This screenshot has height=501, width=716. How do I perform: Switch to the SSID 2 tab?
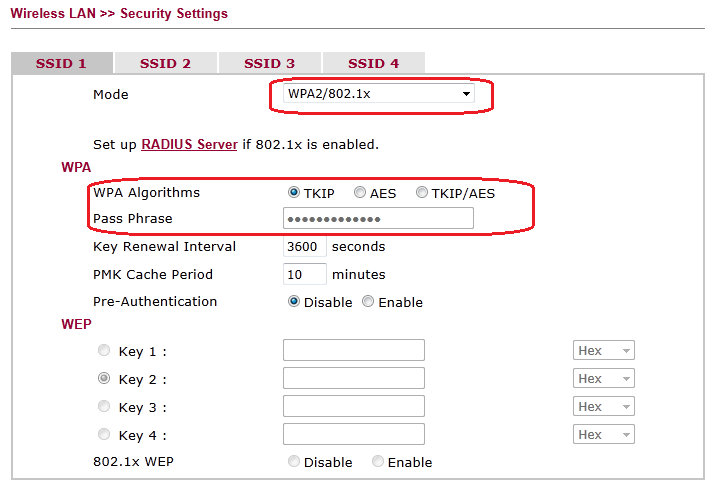coord(165,63)
